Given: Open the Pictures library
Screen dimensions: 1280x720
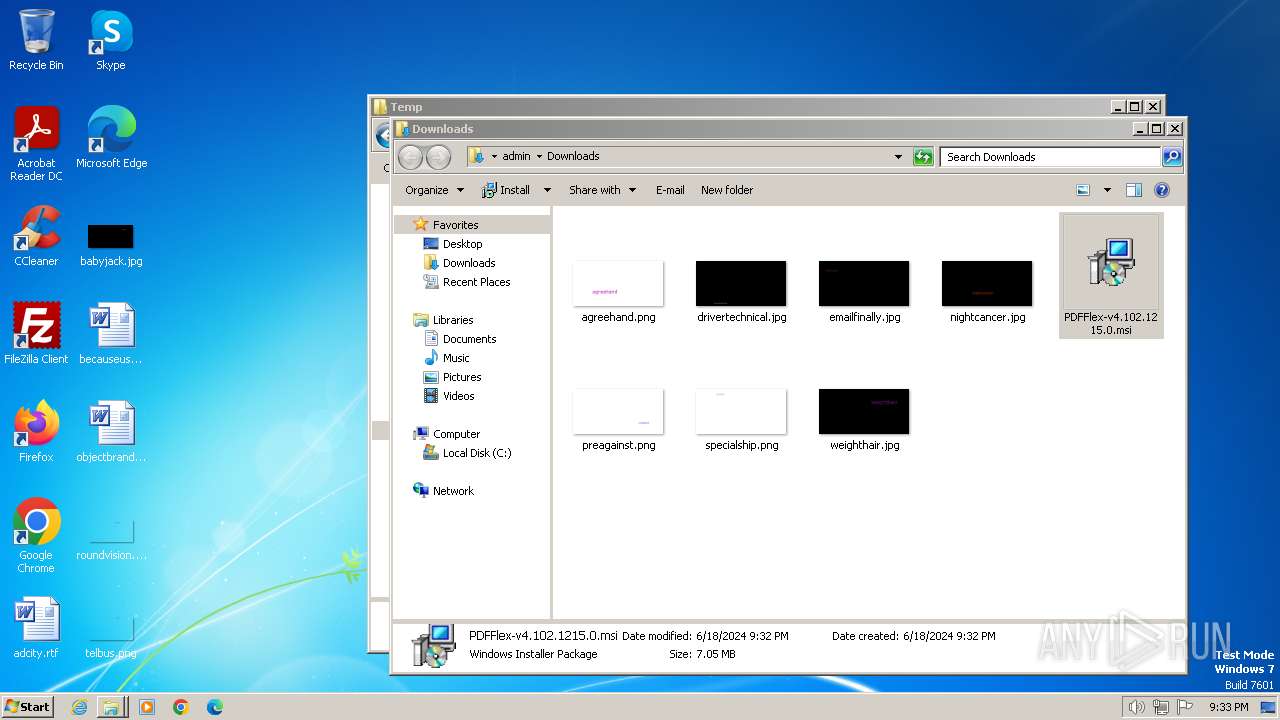Looking at the screenshot, I should 462,377.
